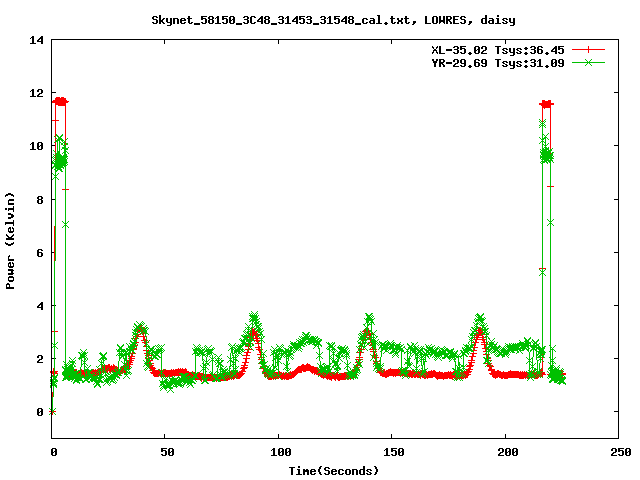
Task: Select legend entry 'XL-35.02 Tsys:36.45'
Action: coord(498,50)
